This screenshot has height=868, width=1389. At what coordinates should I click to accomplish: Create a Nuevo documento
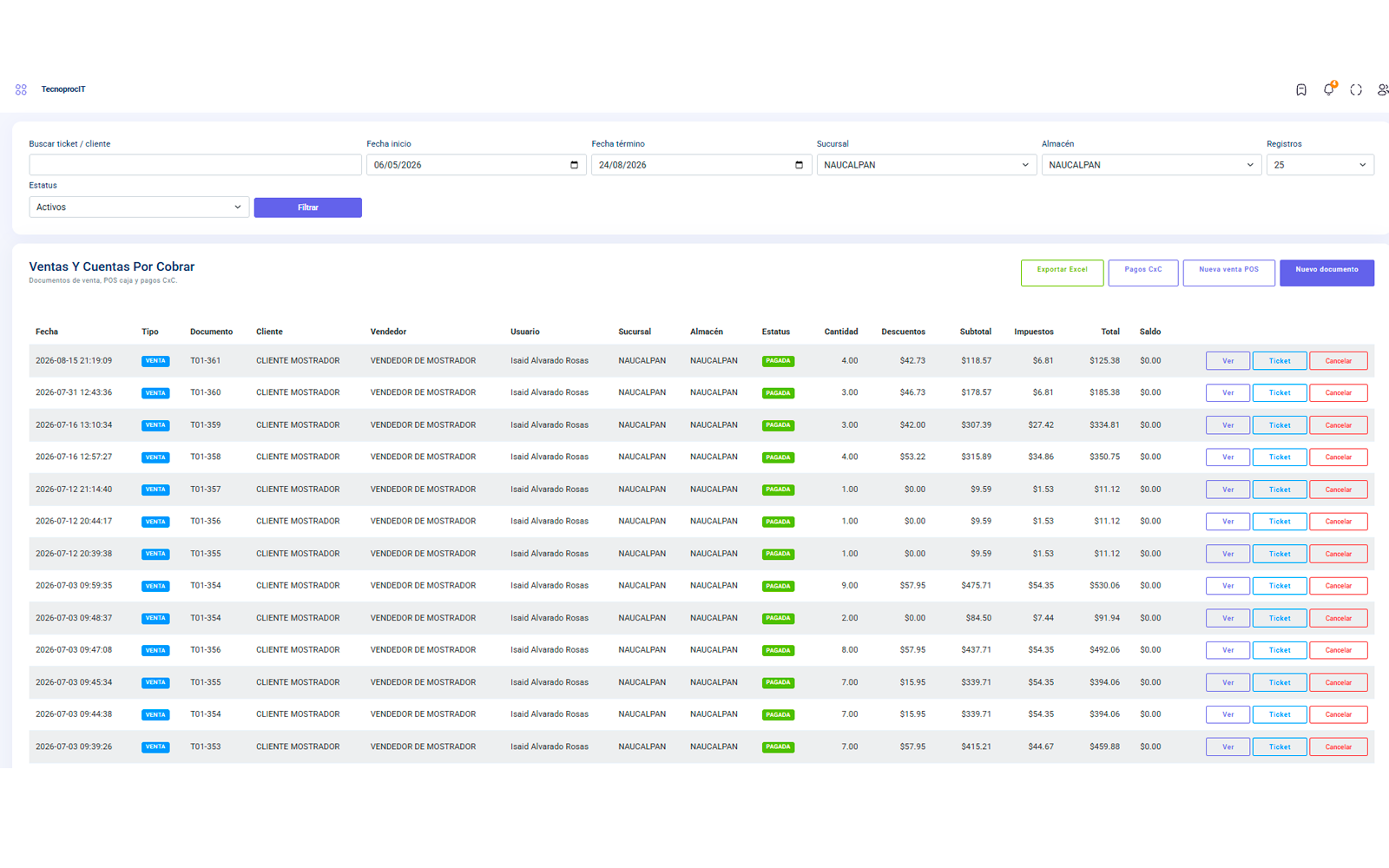(x=1326, y=273)
